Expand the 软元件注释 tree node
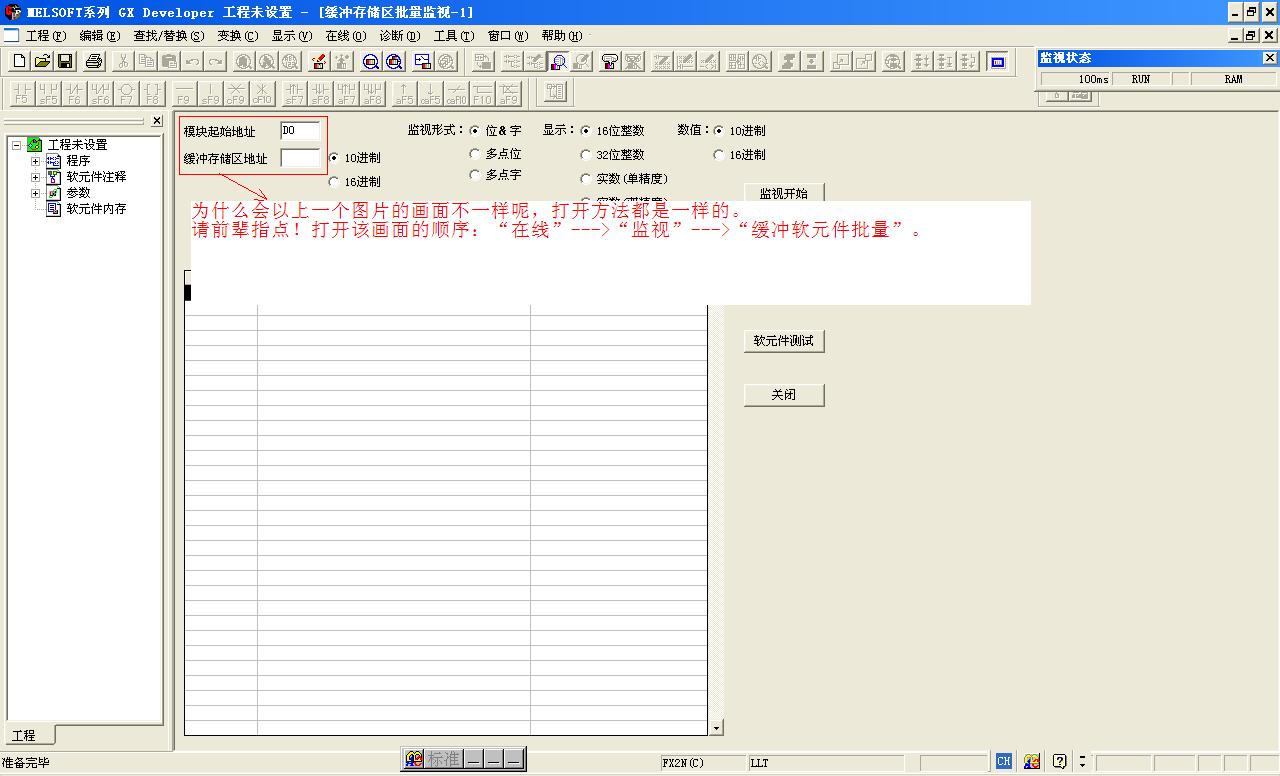Screen dimensions: 1280x776 tap(36, 177)
